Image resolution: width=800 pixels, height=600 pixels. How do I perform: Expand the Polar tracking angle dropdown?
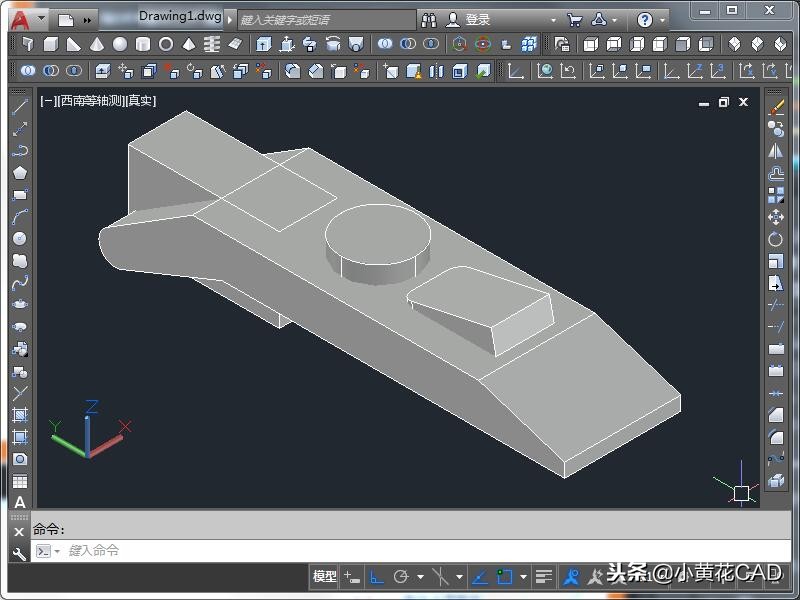click(x=419, y=577)
